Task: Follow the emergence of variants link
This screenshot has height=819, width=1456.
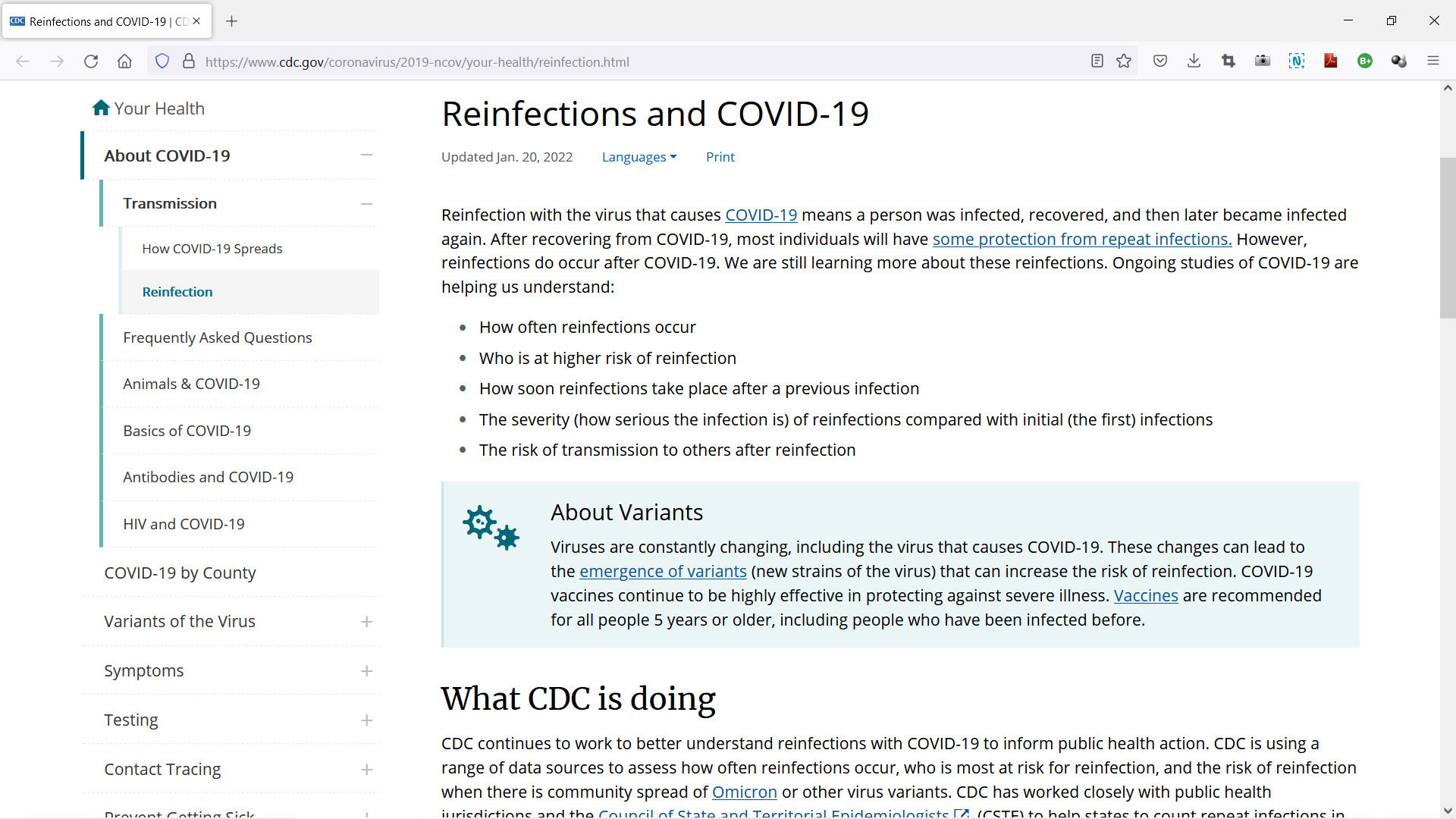Action: (663, 571)
